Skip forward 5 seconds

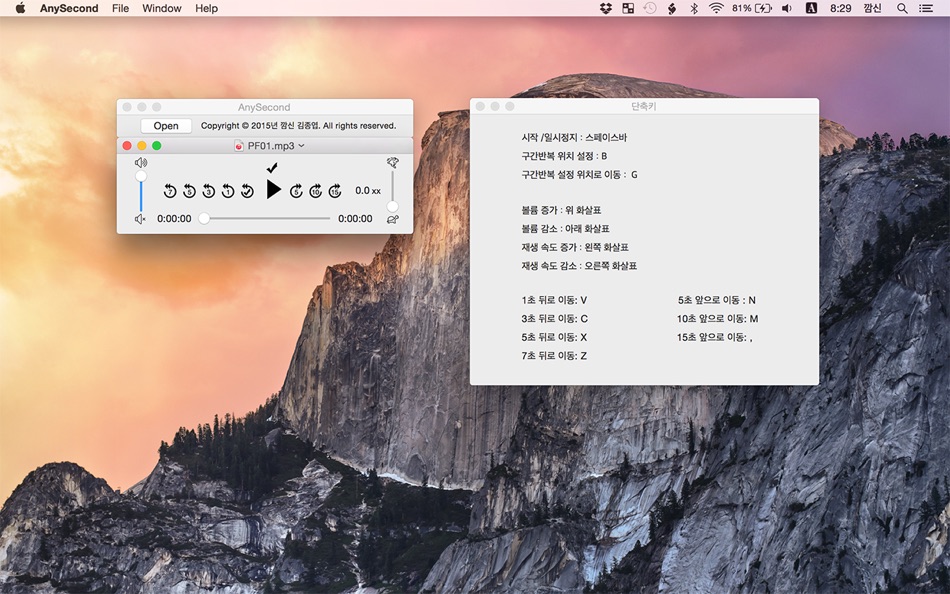pyautogui.click(x=297, y=190)
